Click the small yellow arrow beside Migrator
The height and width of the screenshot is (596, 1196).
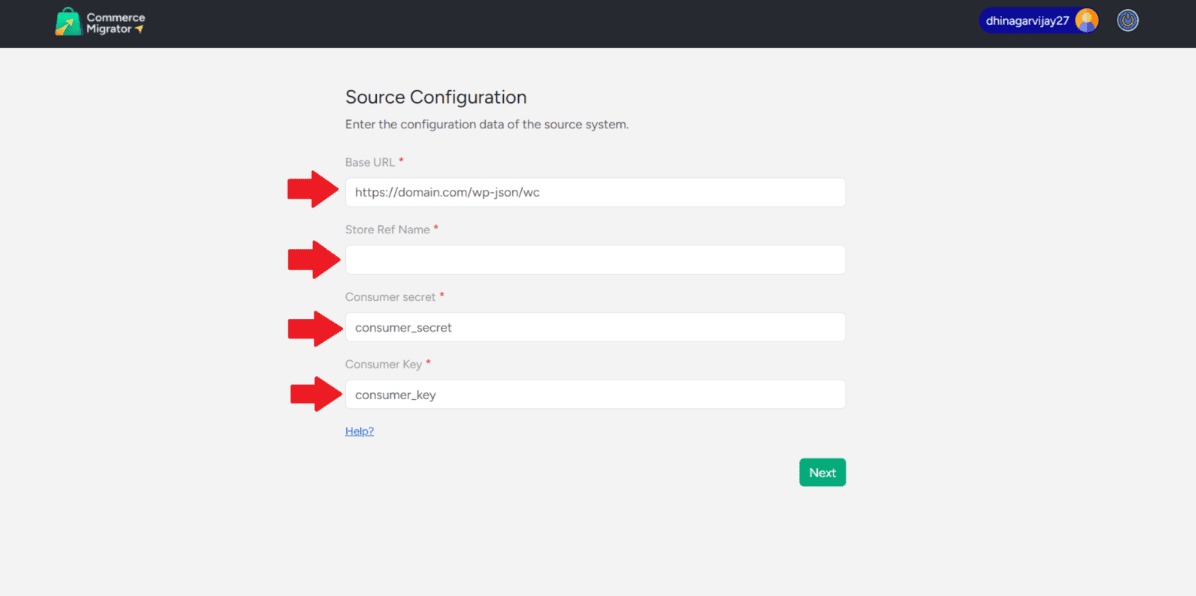[139, 29]
